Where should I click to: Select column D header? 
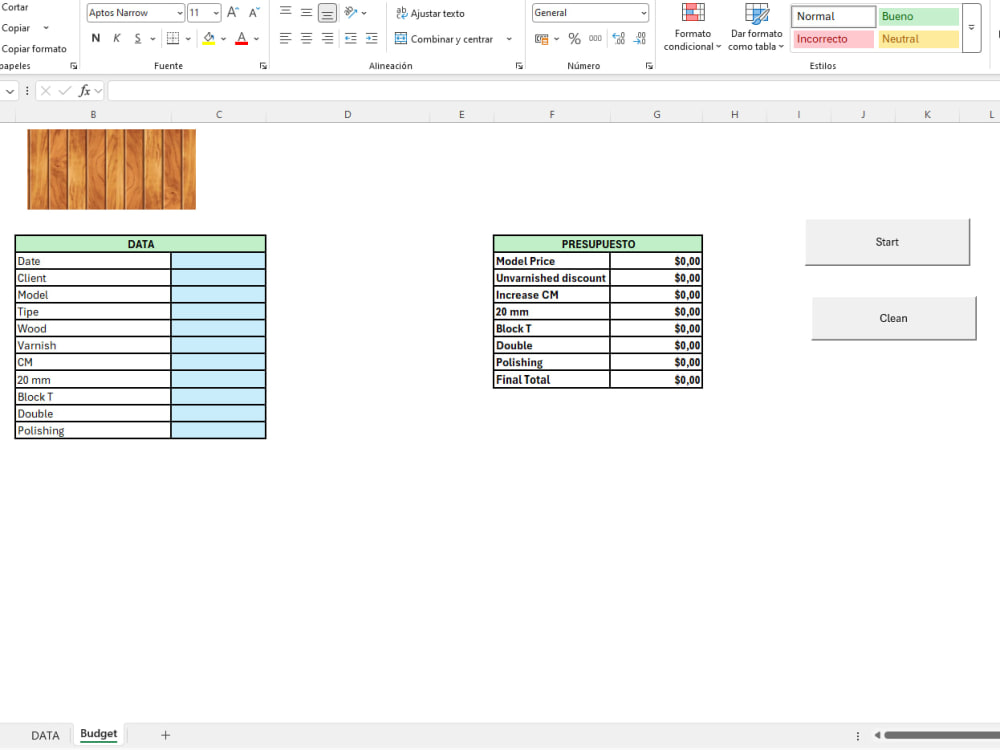pyautogui.click(x=348, y=115)
